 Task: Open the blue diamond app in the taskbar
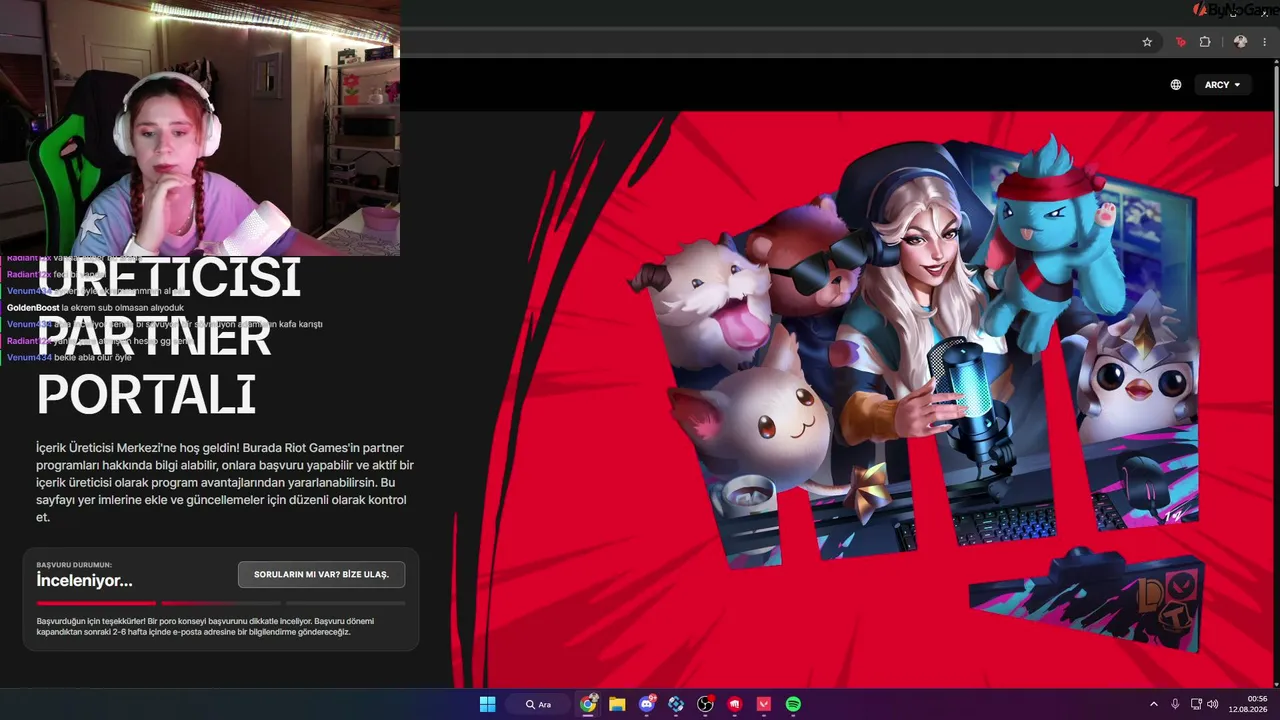tap(676, 704)
